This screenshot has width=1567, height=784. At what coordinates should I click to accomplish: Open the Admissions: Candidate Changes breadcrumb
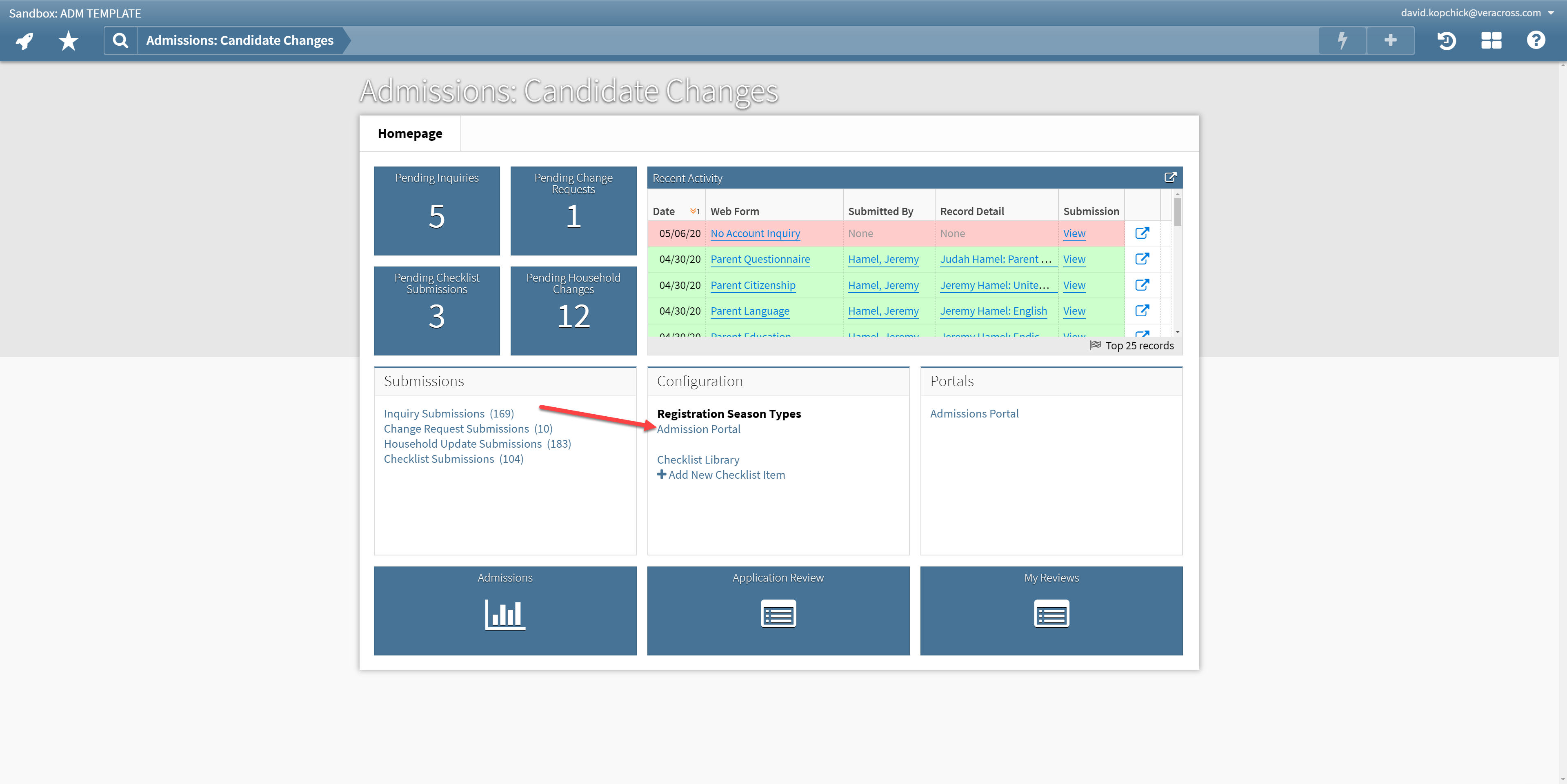pos(239,40)
